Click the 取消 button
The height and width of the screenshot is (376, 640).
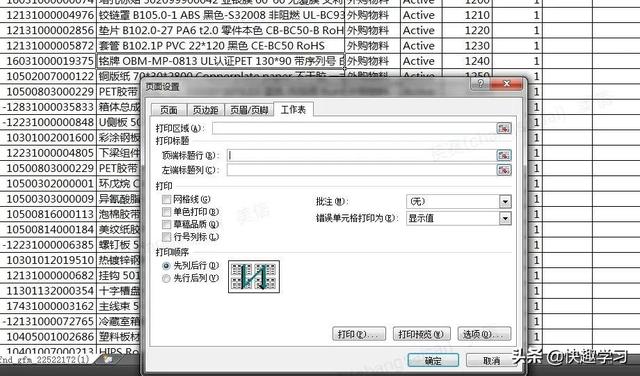(491, 360)
